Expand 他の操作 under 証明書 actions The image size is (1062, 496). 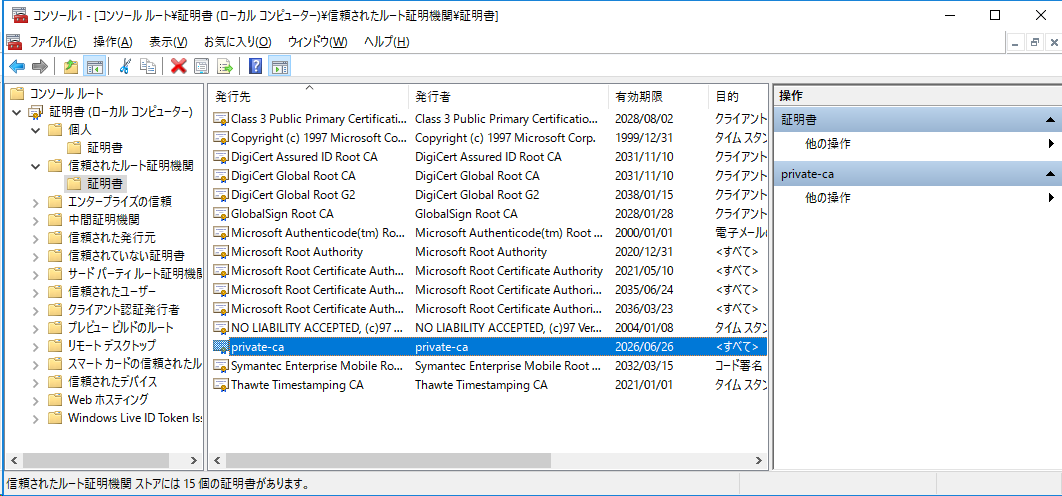tap(918, 144)
